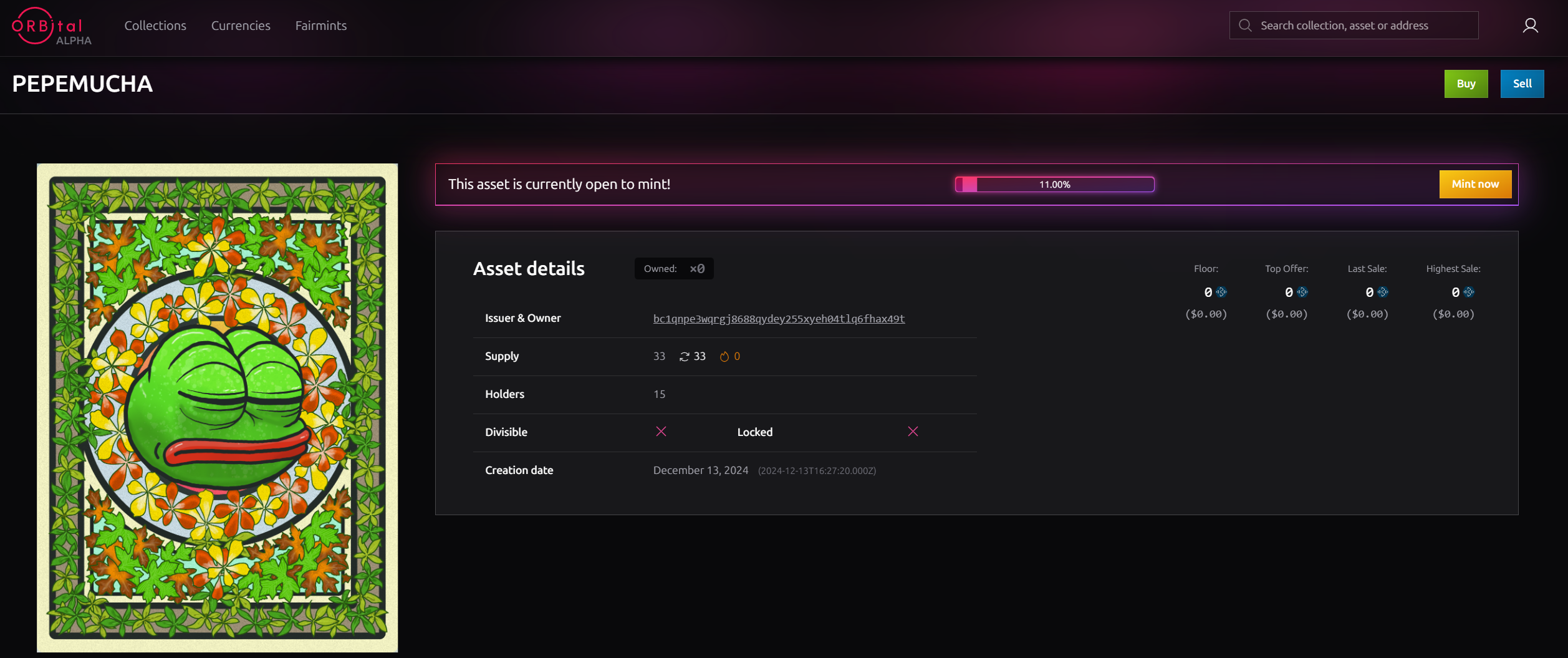This screenshot has width=1568, height=658.
Task: Click the burned supply flame icon
Action: (x=724, y=357)
